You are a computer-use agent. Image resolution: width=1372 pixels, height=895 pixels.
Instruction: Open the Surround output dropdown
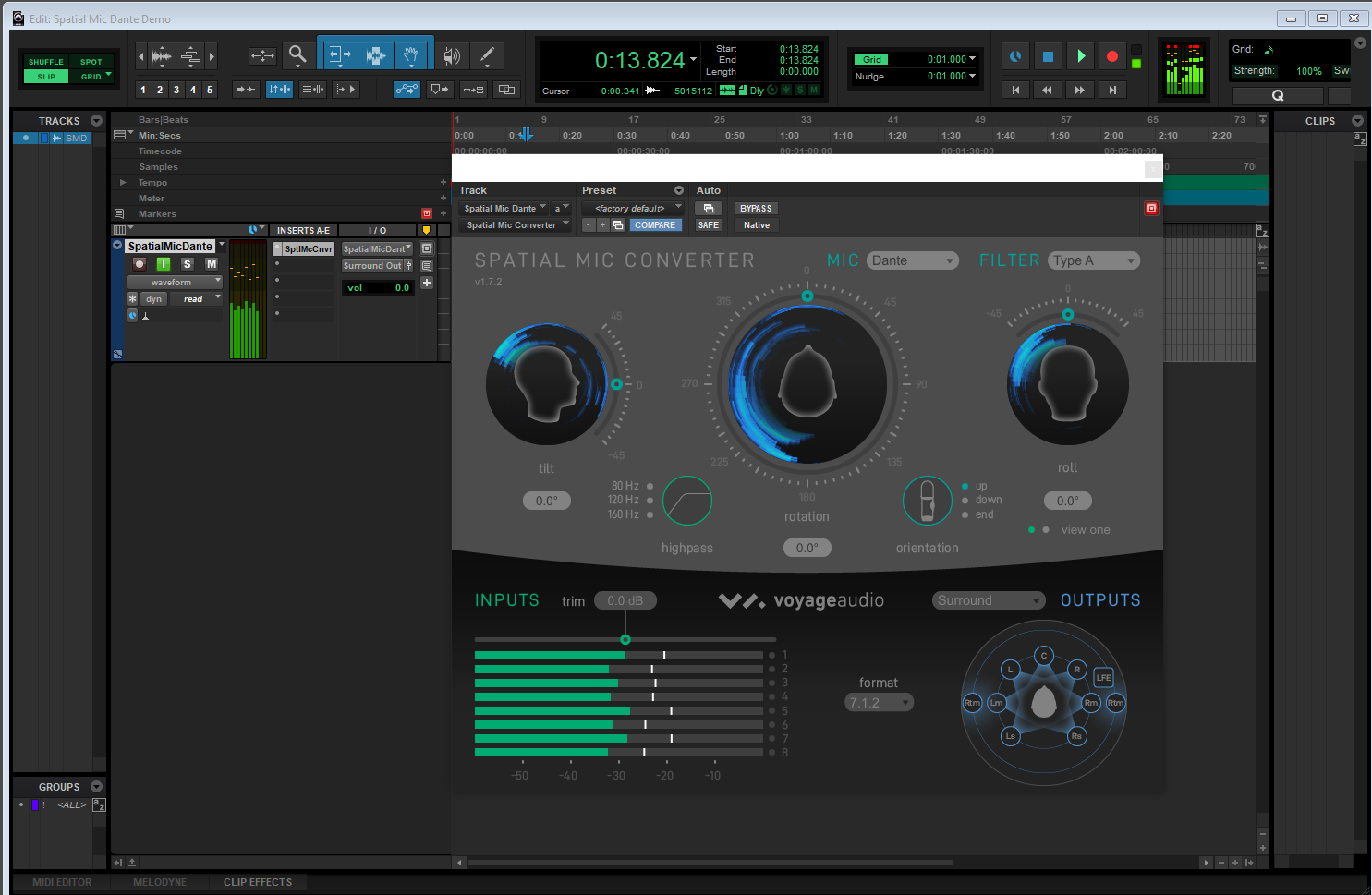click(989, 600)
